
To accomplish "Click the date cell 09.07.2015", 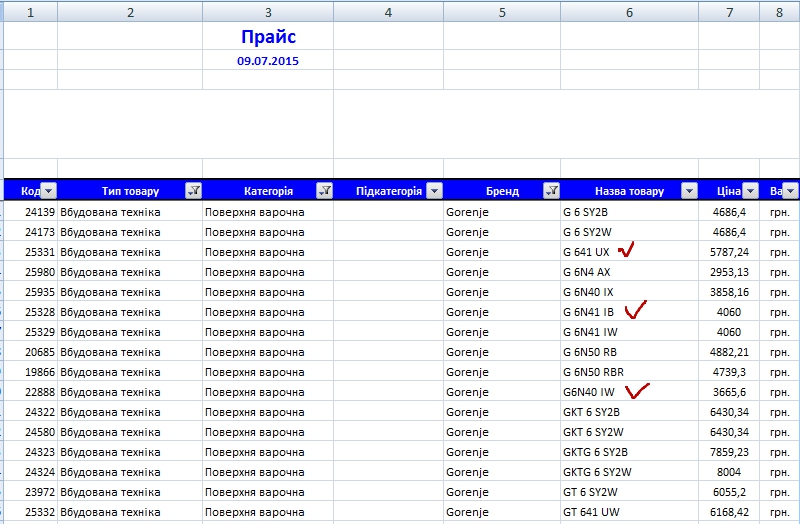I will [x=268, y=61].
